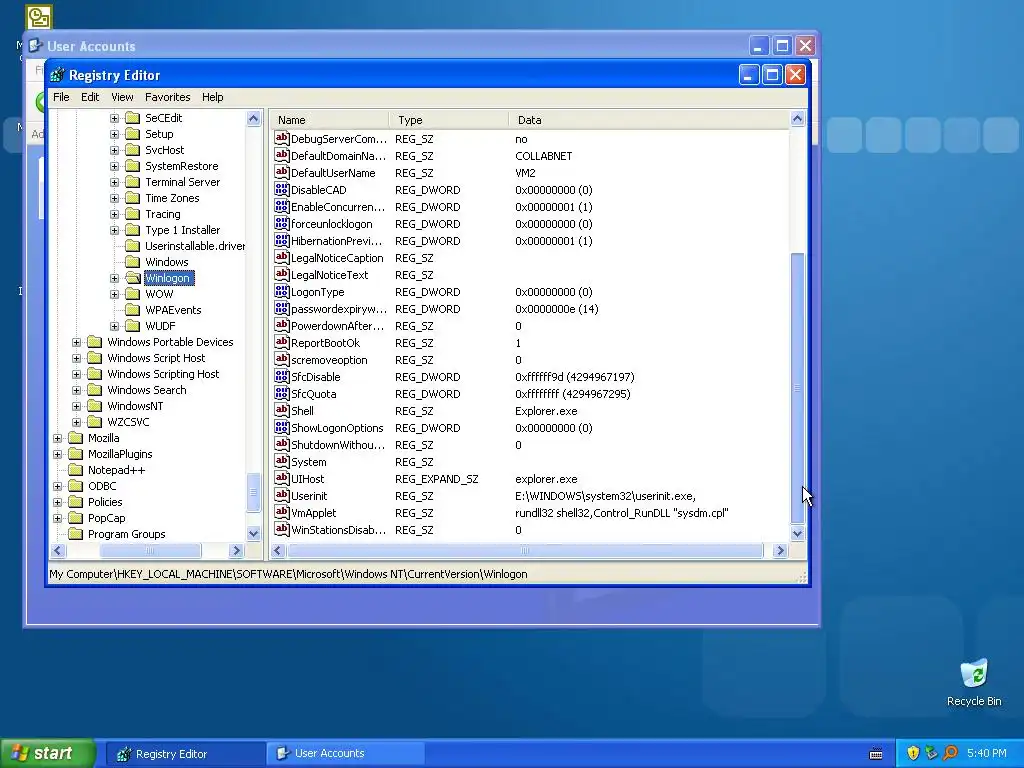Open the Favorites menu
This screenshot has height=768, width=1024.
(x=168, y=97)
